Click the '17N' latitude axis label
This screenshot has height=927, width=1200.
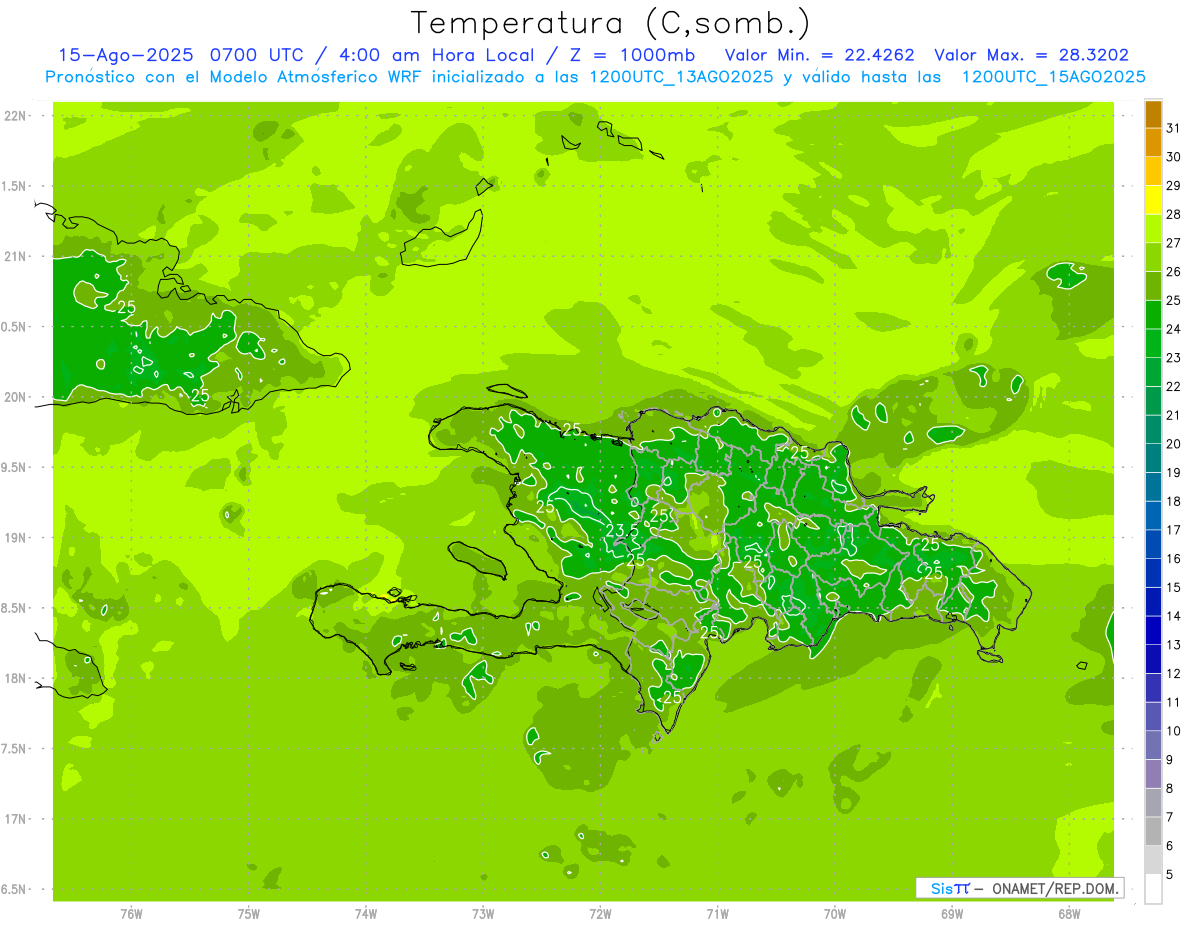point(15,819)
